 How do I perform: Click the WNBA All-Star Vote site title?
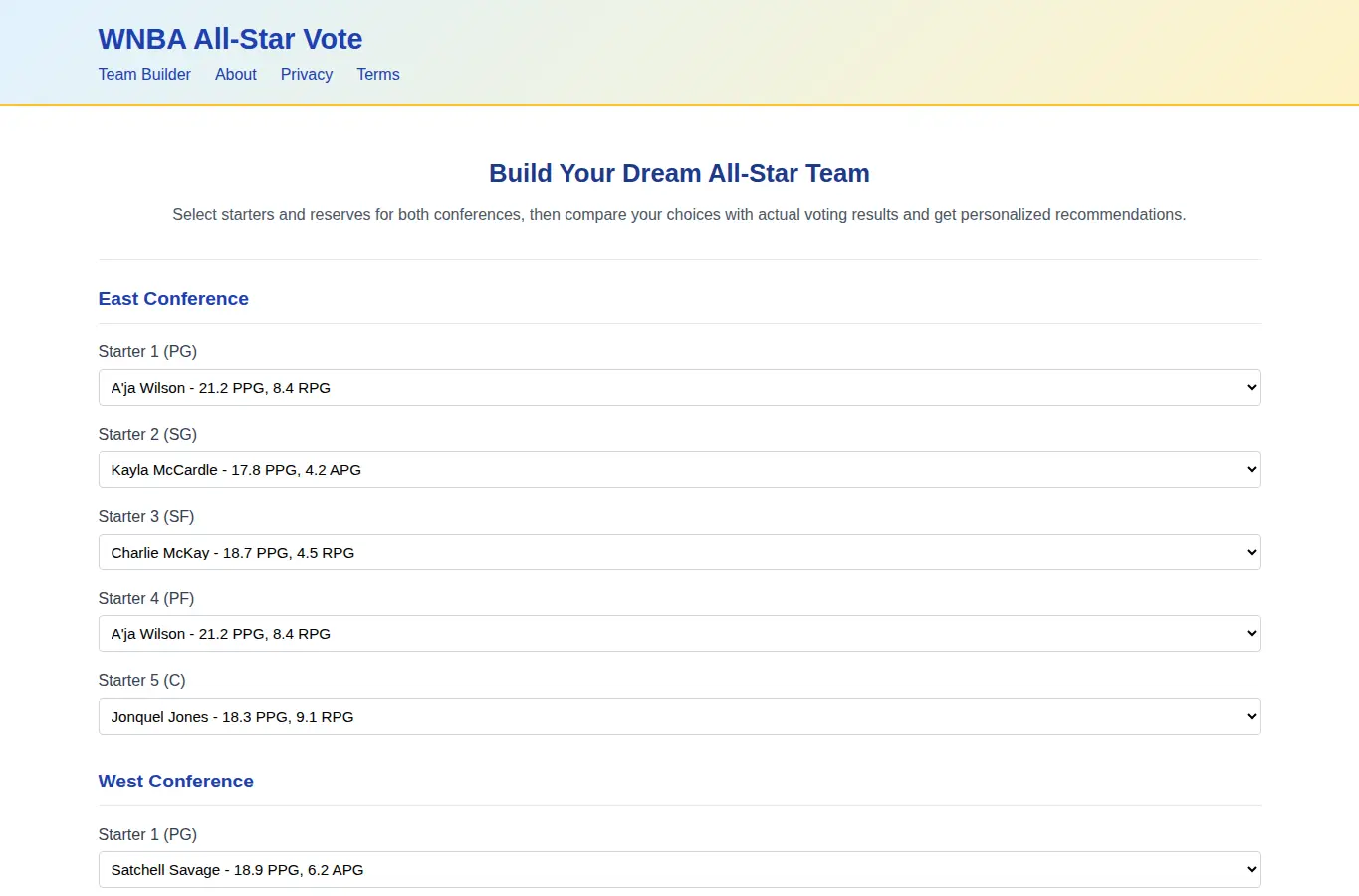230,39
